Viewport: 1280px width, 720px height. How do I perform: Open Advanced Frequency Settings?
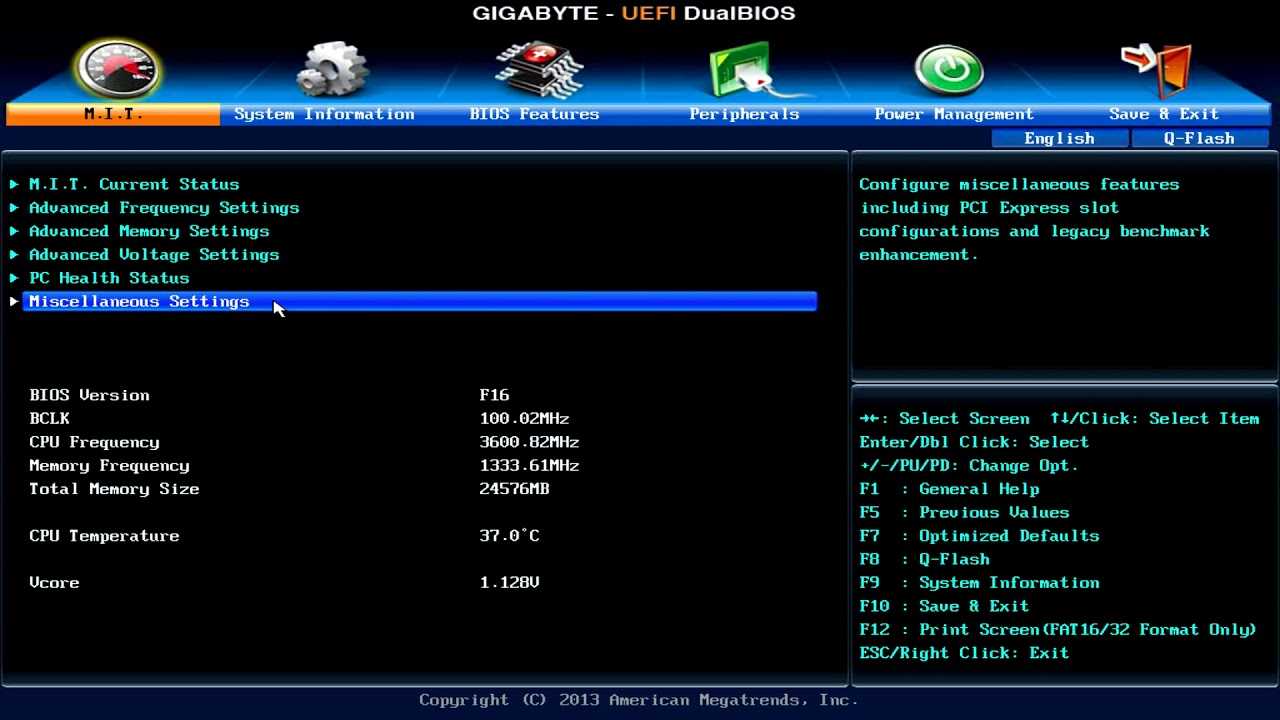(164, 208)
